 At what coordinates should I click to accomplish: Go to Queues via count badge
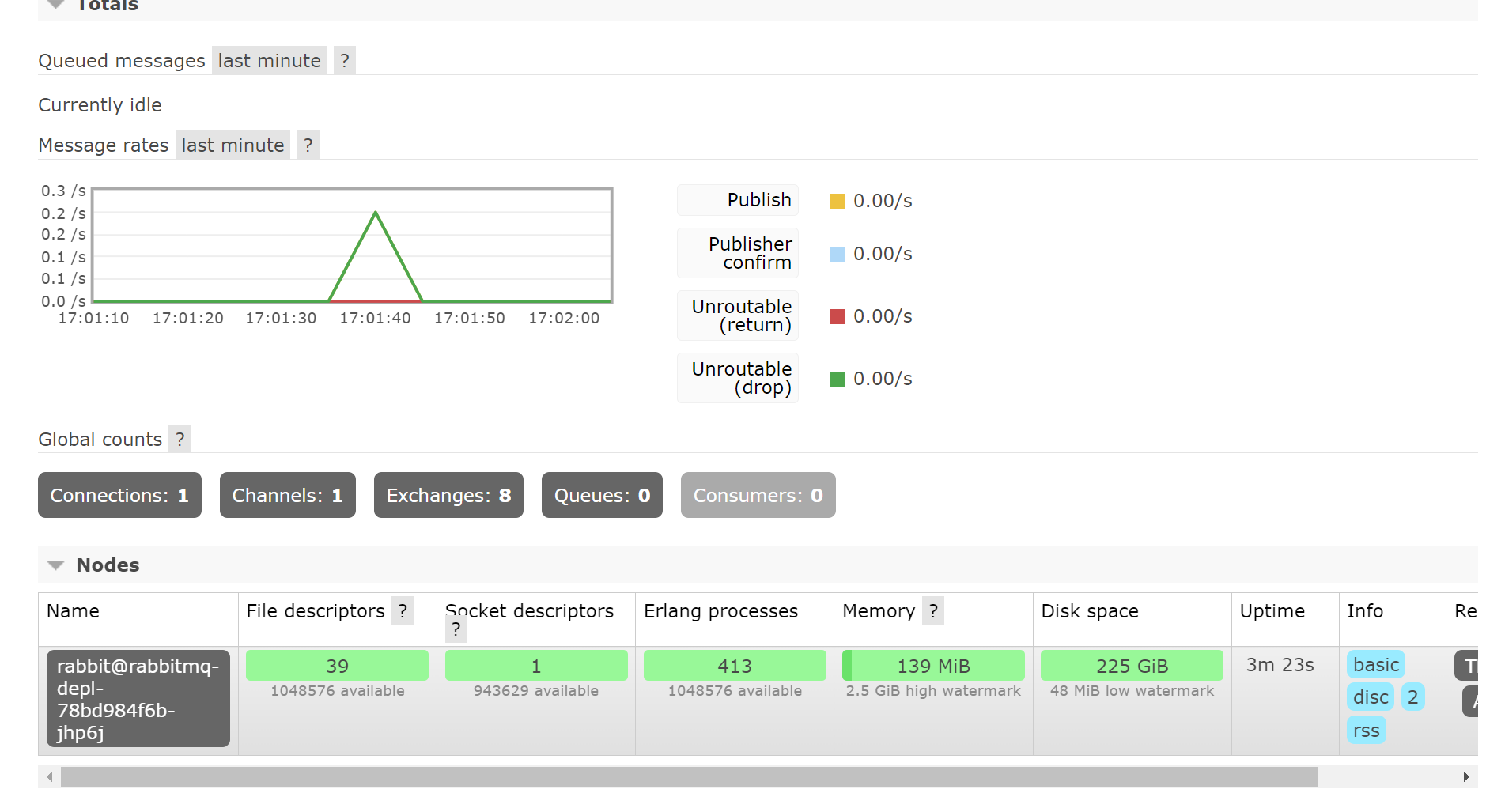tap(602, 496)
